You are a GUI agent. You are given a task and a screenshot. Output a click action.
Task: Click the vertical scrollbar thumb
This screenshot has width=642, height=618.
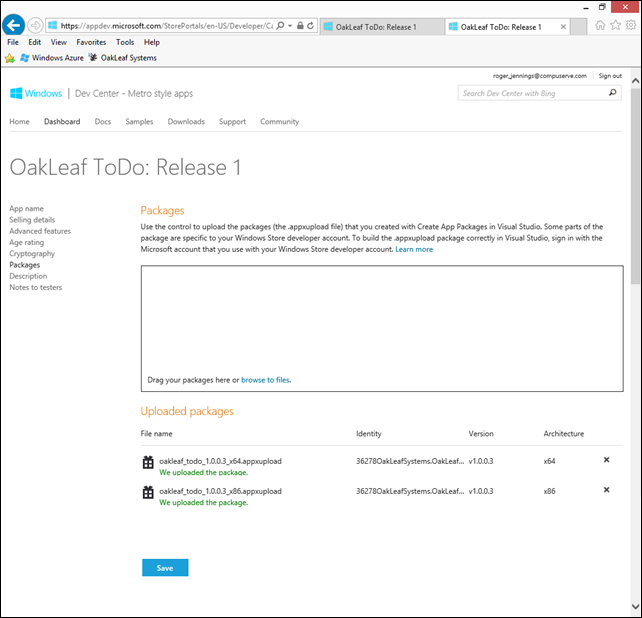(635, 186)
